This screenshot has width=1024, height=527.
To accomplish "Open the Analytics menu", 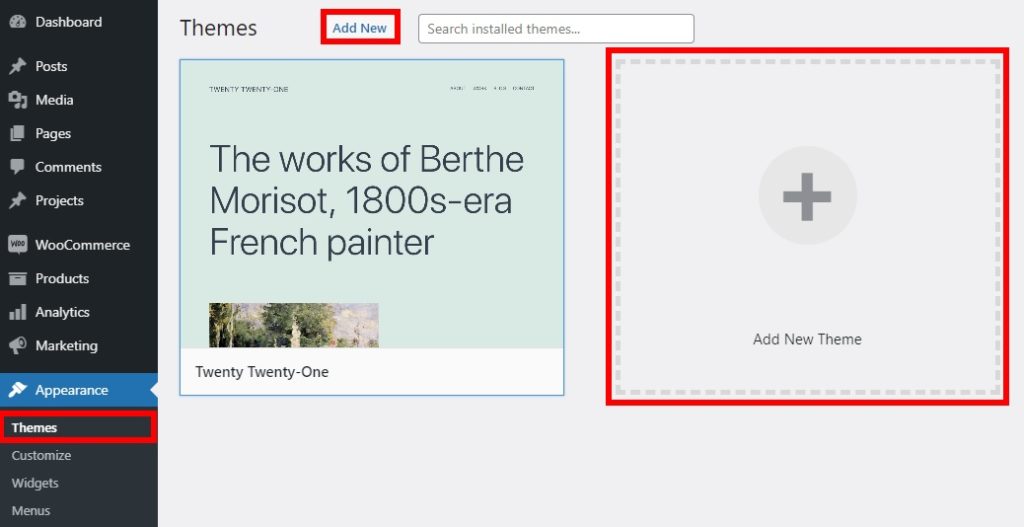I will [78, 312].
